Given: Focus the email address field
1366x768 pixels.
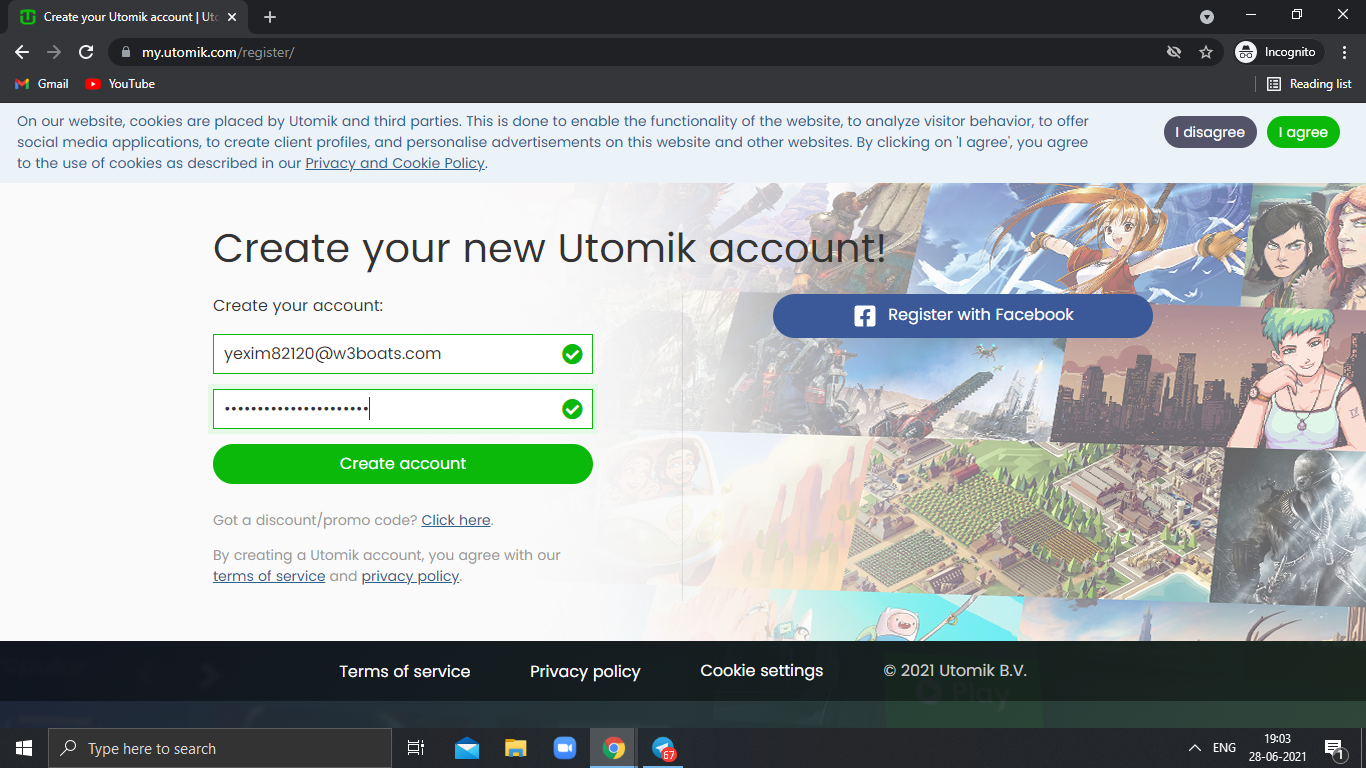Looking at the screenshot, I should [403, 354].
